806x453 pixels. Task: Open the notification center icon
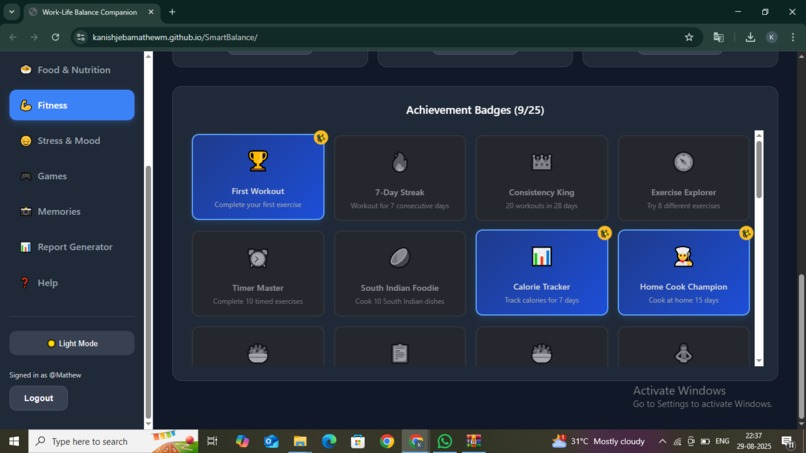[x=787, y=441]
